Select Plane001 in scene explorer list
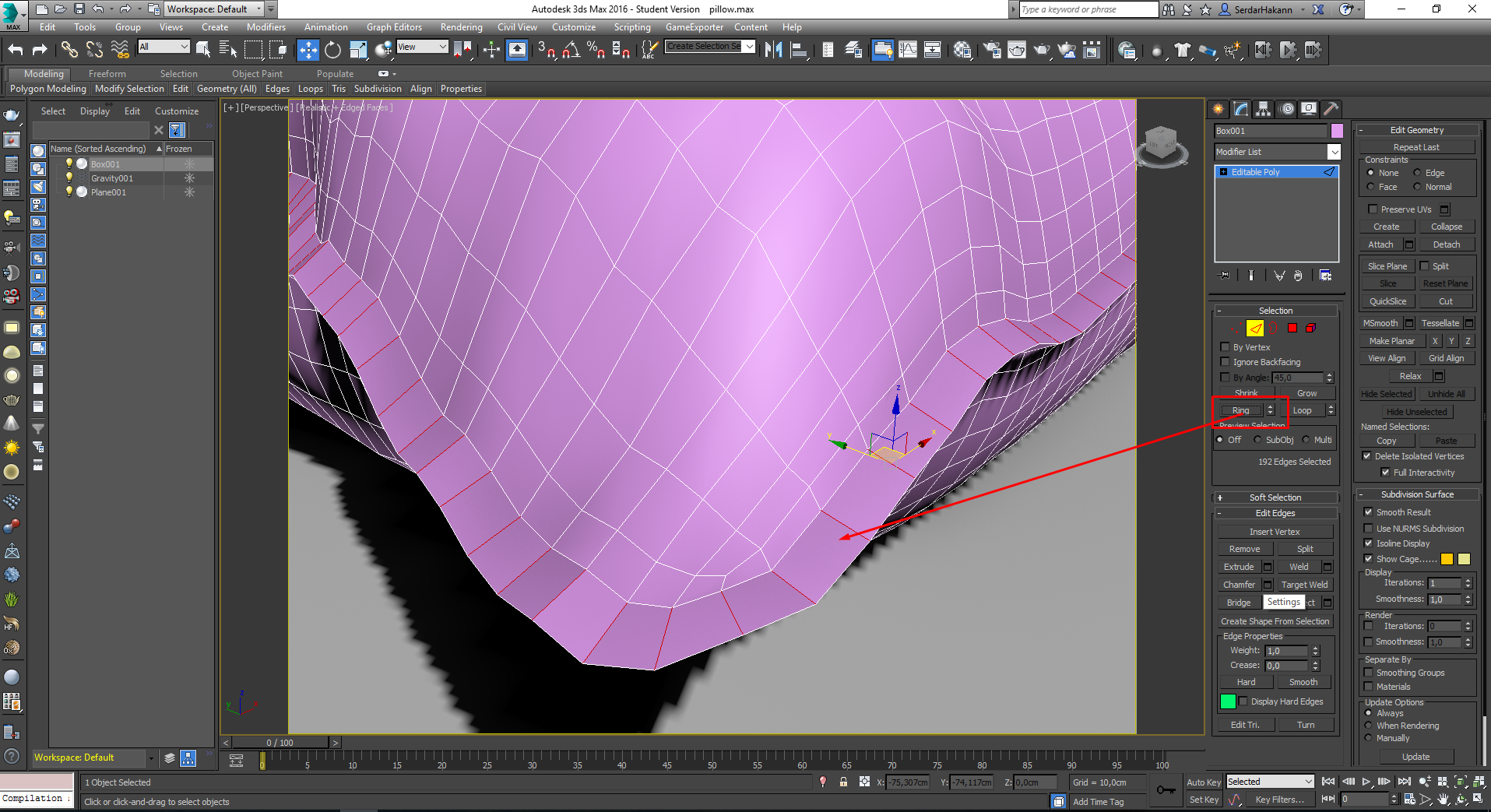 (108, 192)
